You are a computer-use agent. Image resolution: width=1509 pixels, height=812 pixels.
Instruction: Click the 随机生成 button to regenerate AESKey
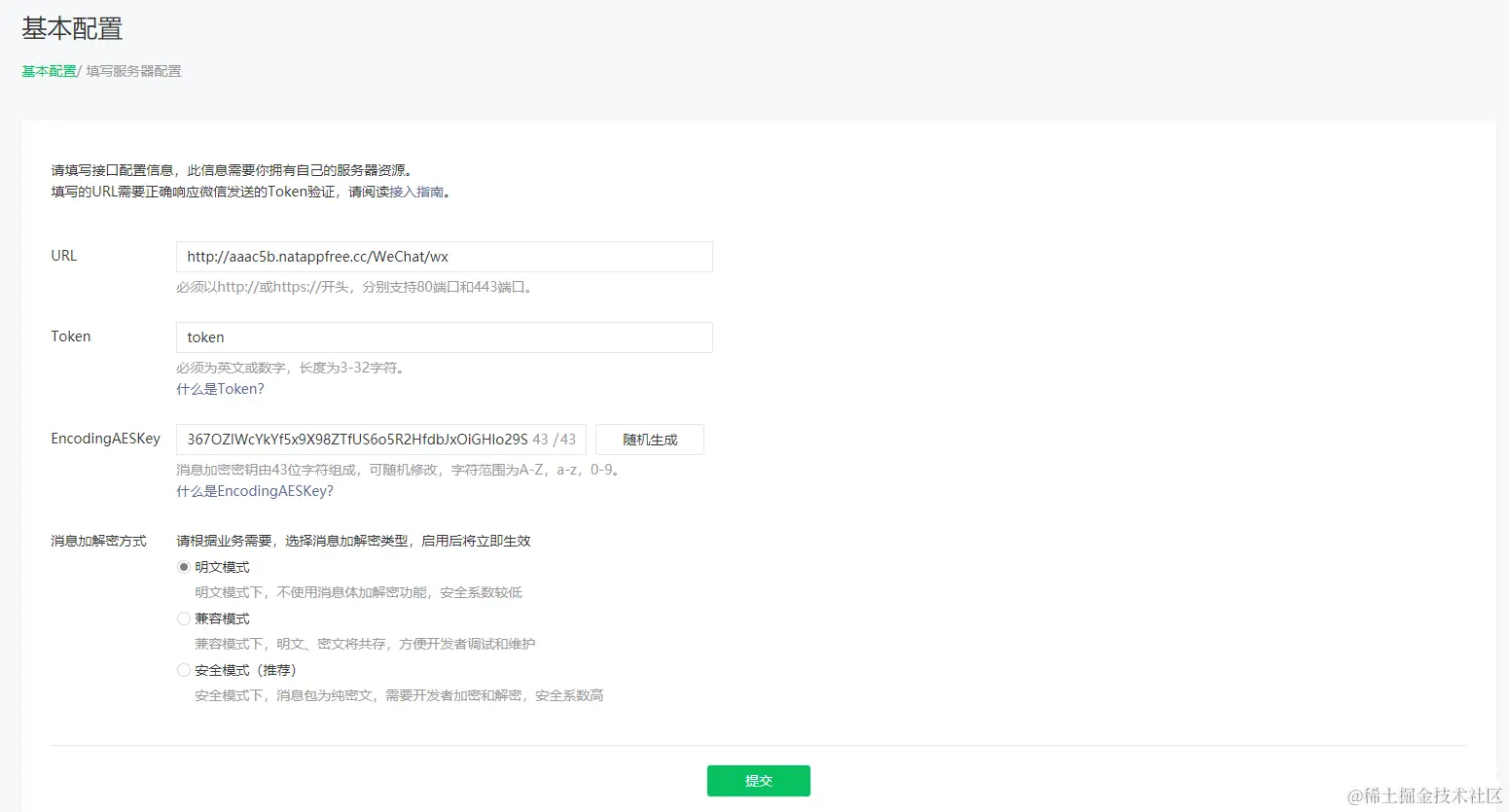(x=649, y=439)
